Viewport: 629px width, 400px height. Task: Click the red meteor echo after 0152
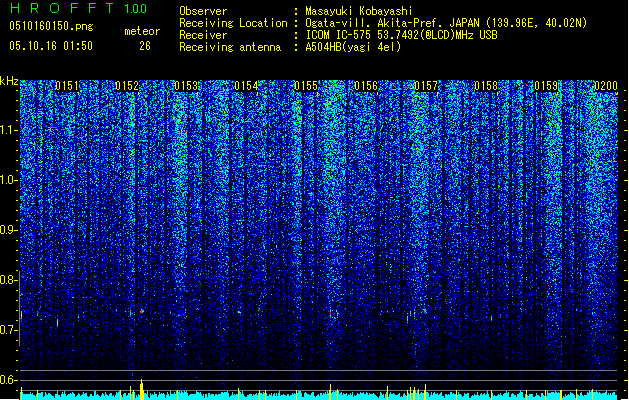pos(142,311)
